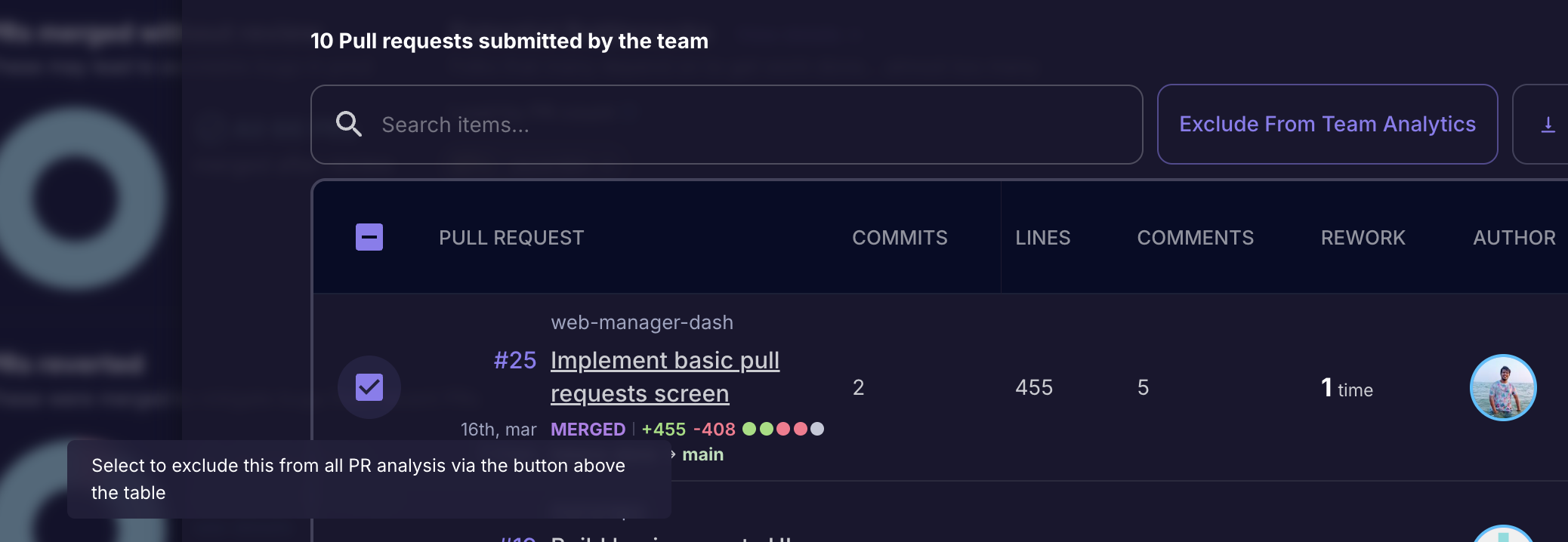1568x542 pixels.
Task: Sort by the LINES column header
Action: (1042, 238)
